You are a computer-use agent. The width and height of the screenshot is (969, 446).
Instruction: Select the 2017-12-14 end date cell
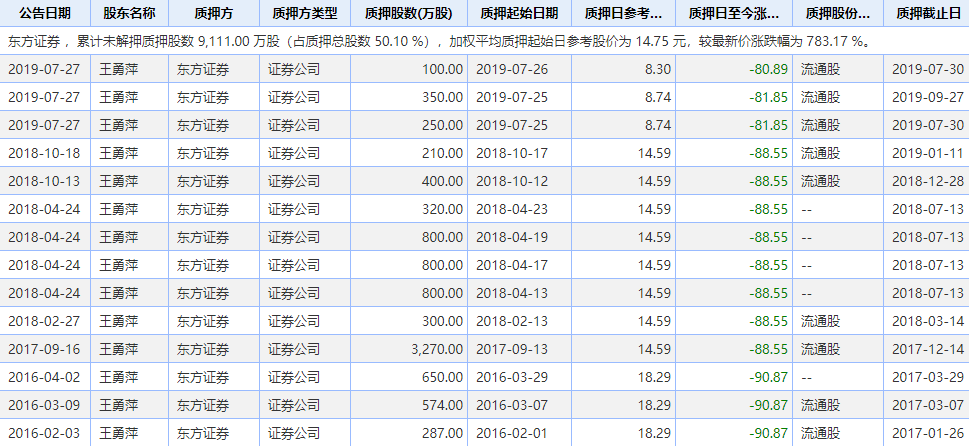coord(927,349)
